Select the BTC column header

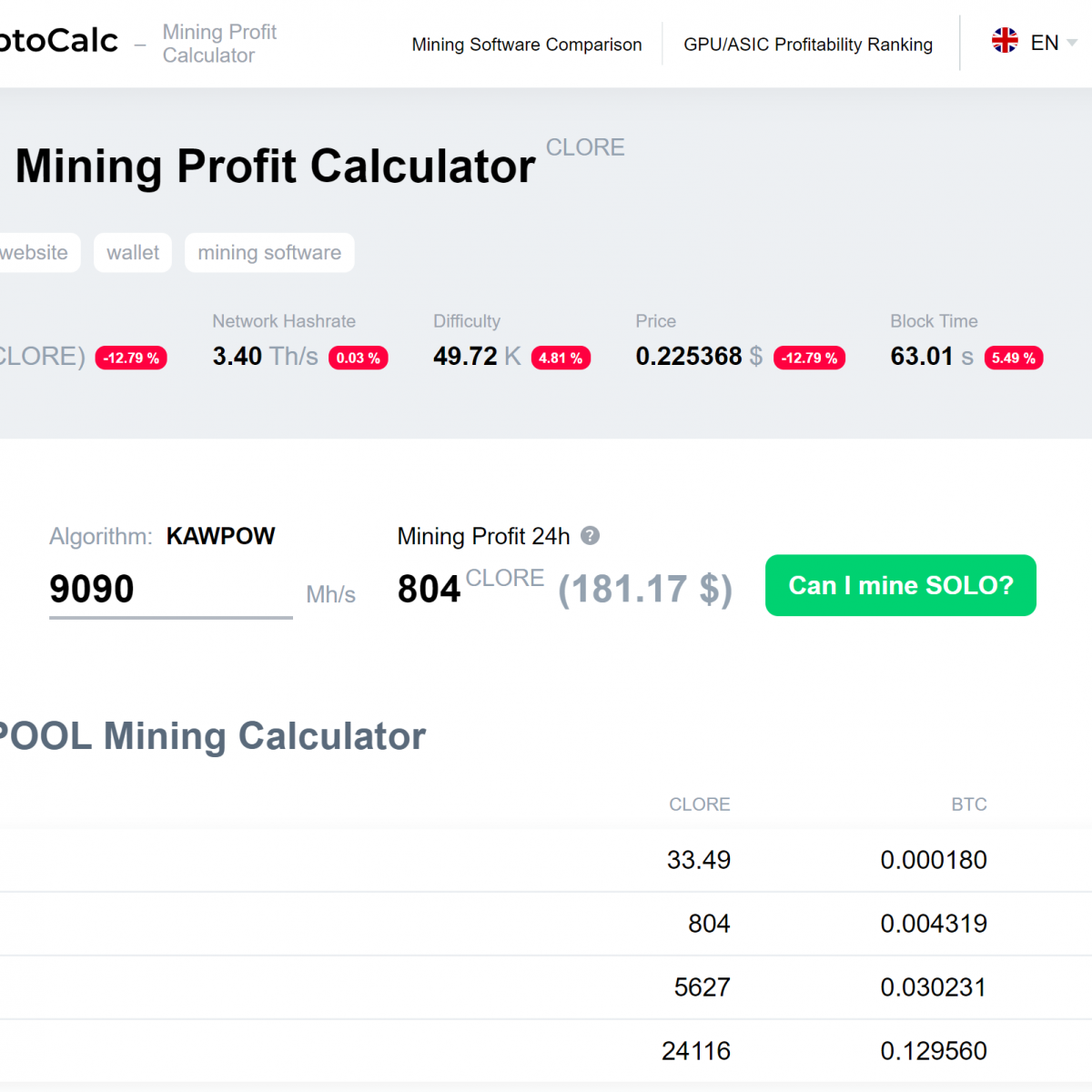(x=969, y=804)
